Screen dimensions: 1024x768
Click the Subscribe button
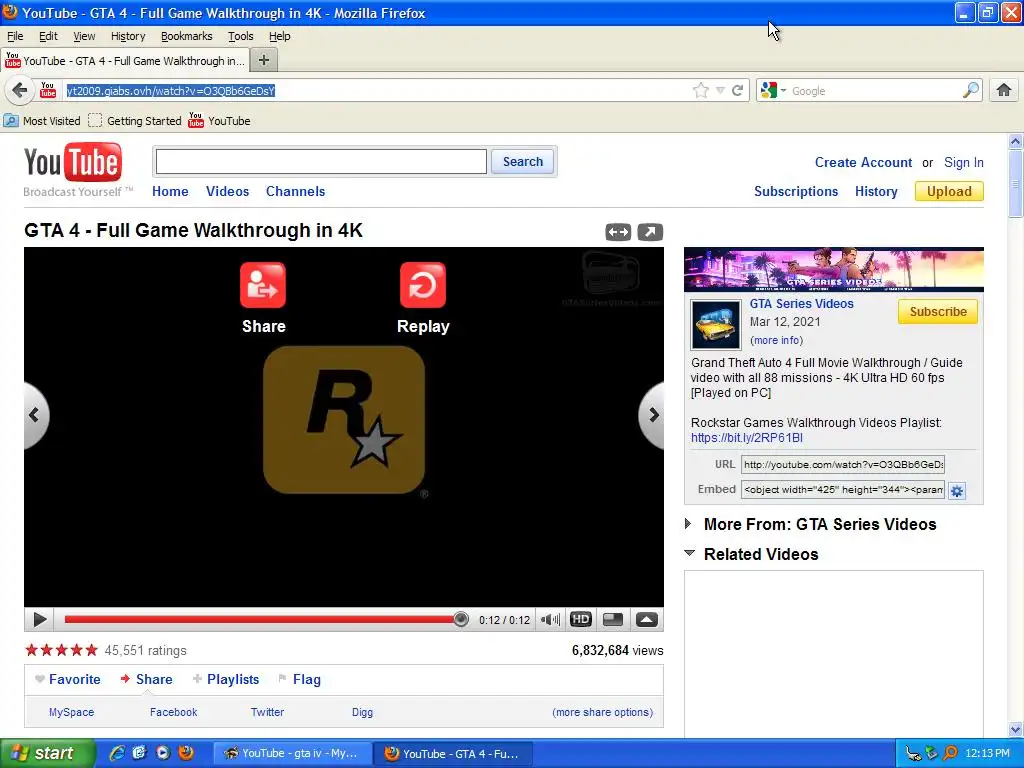coord(938,312)
